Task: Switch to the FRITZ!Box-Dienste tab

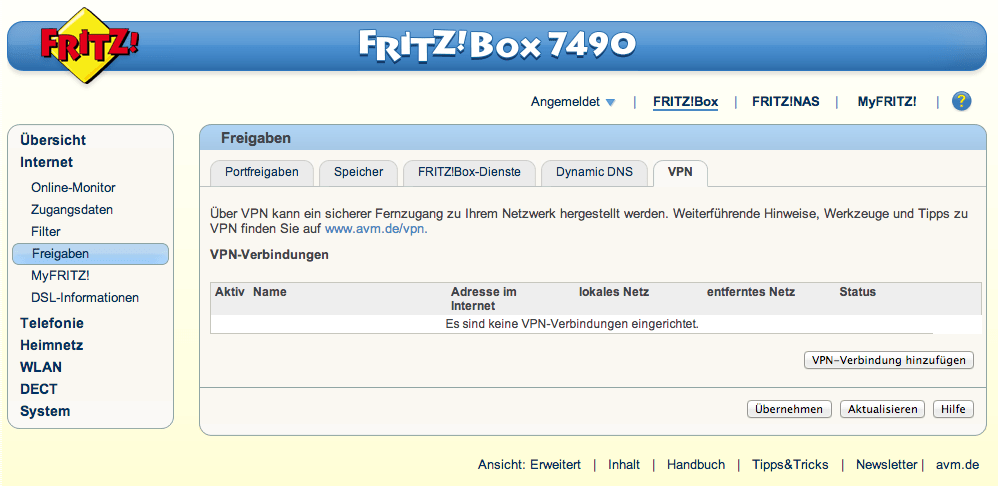Action: [x=469, y=172]
